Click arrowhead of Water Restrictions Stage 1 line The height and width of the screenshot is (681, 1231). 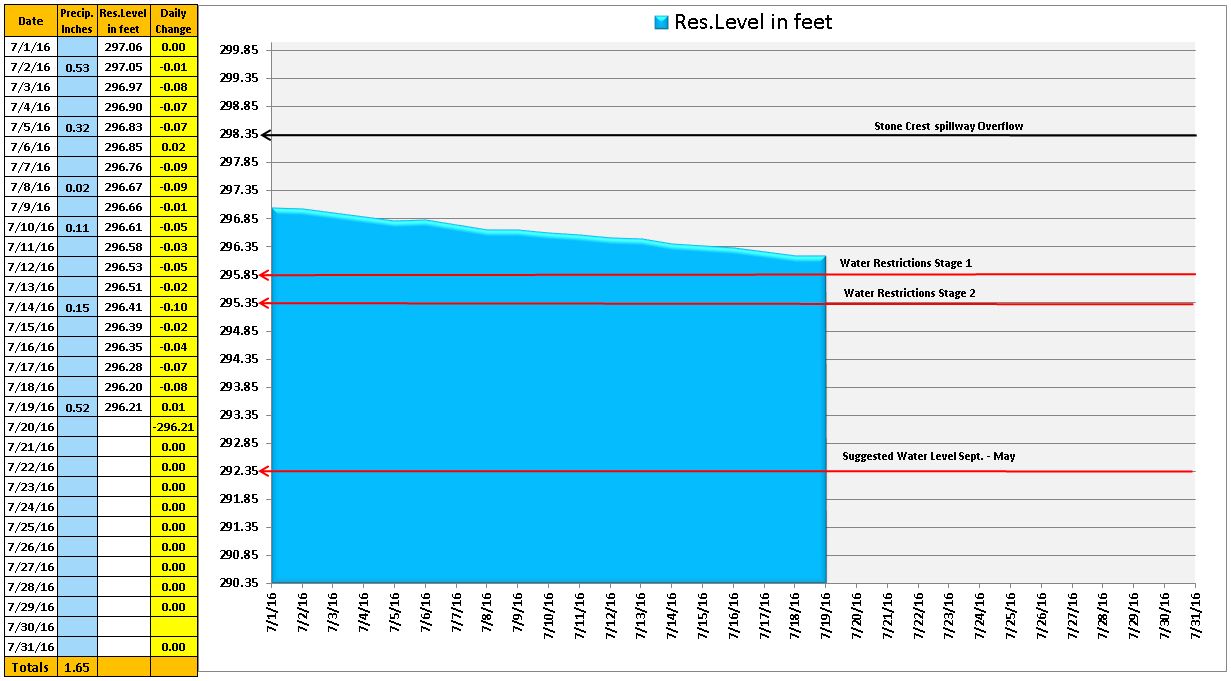pos(267,275)
